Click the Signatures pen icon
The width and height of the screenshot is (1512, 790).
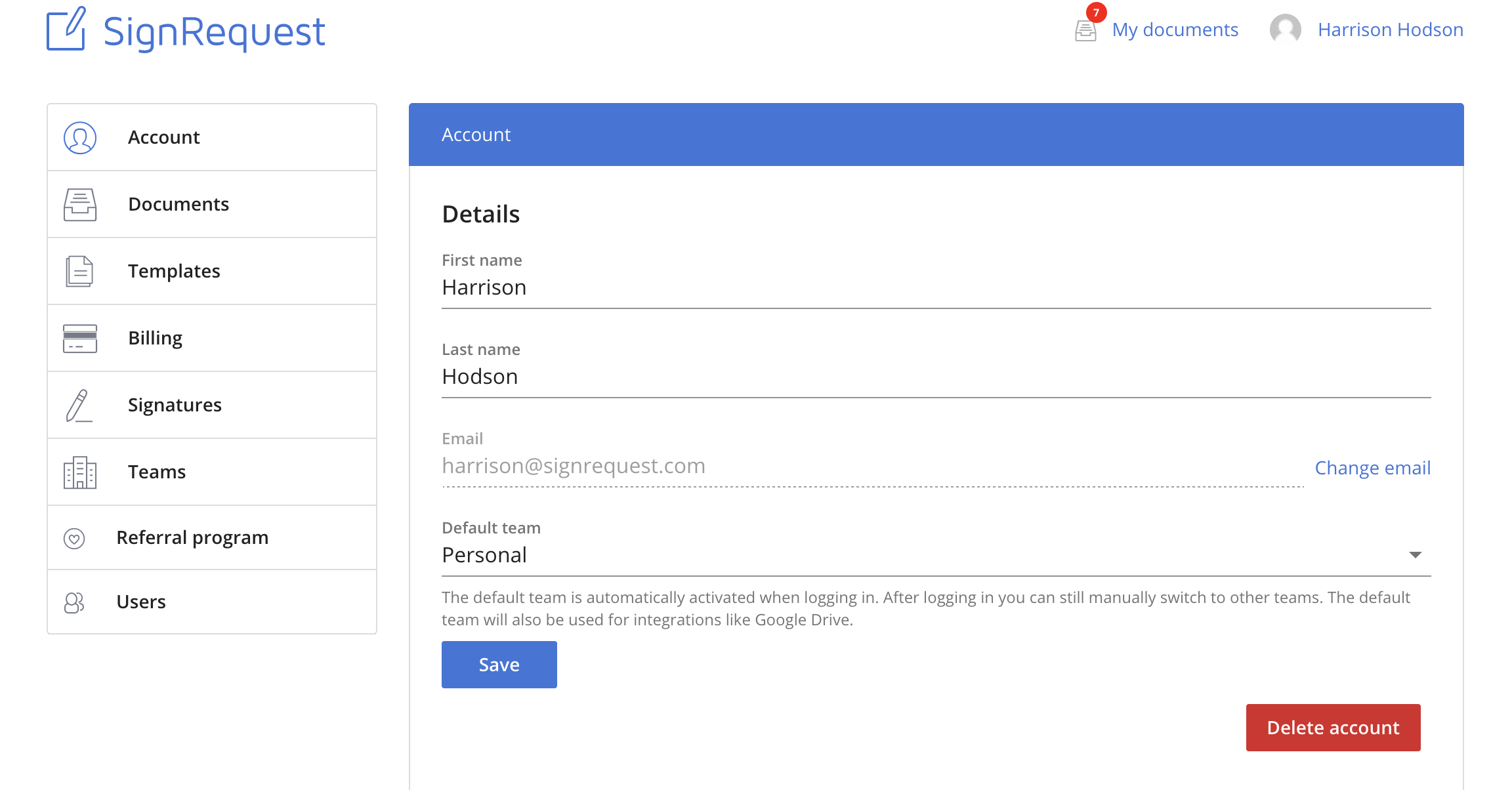tap(78, 405)
